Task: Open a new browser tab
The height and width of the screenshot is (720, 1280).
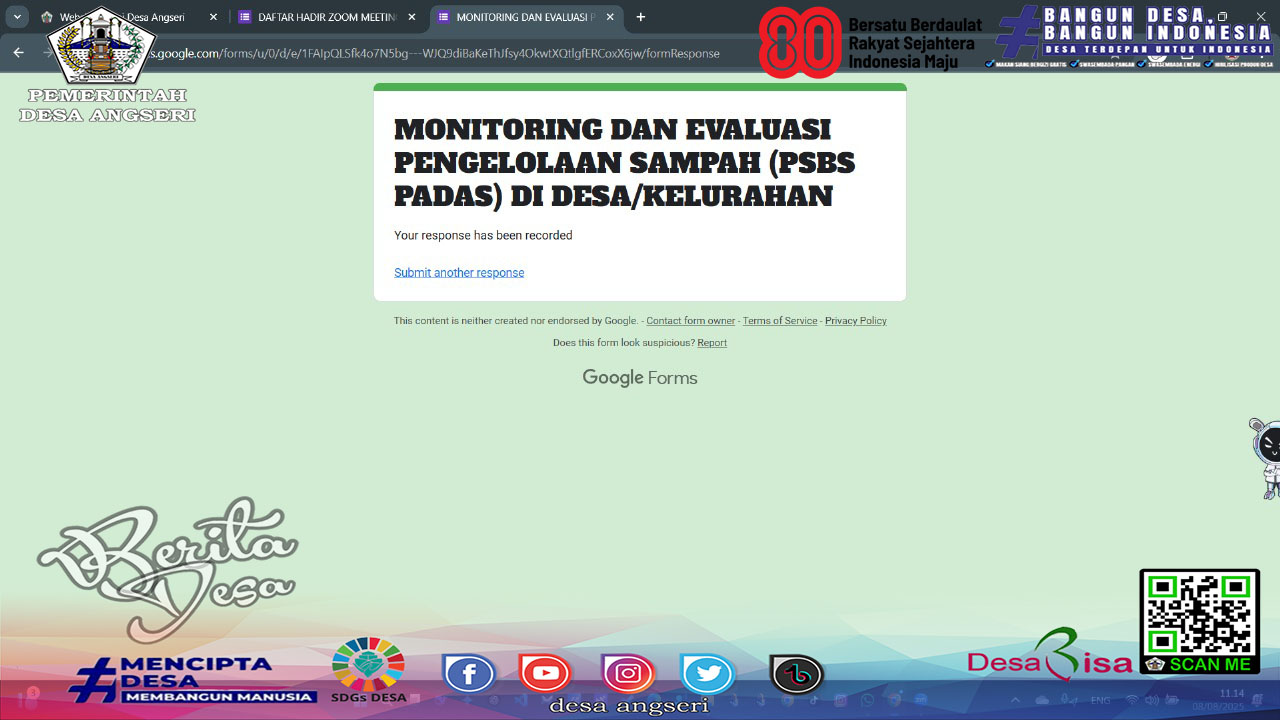Action: [x=641, y=17]
